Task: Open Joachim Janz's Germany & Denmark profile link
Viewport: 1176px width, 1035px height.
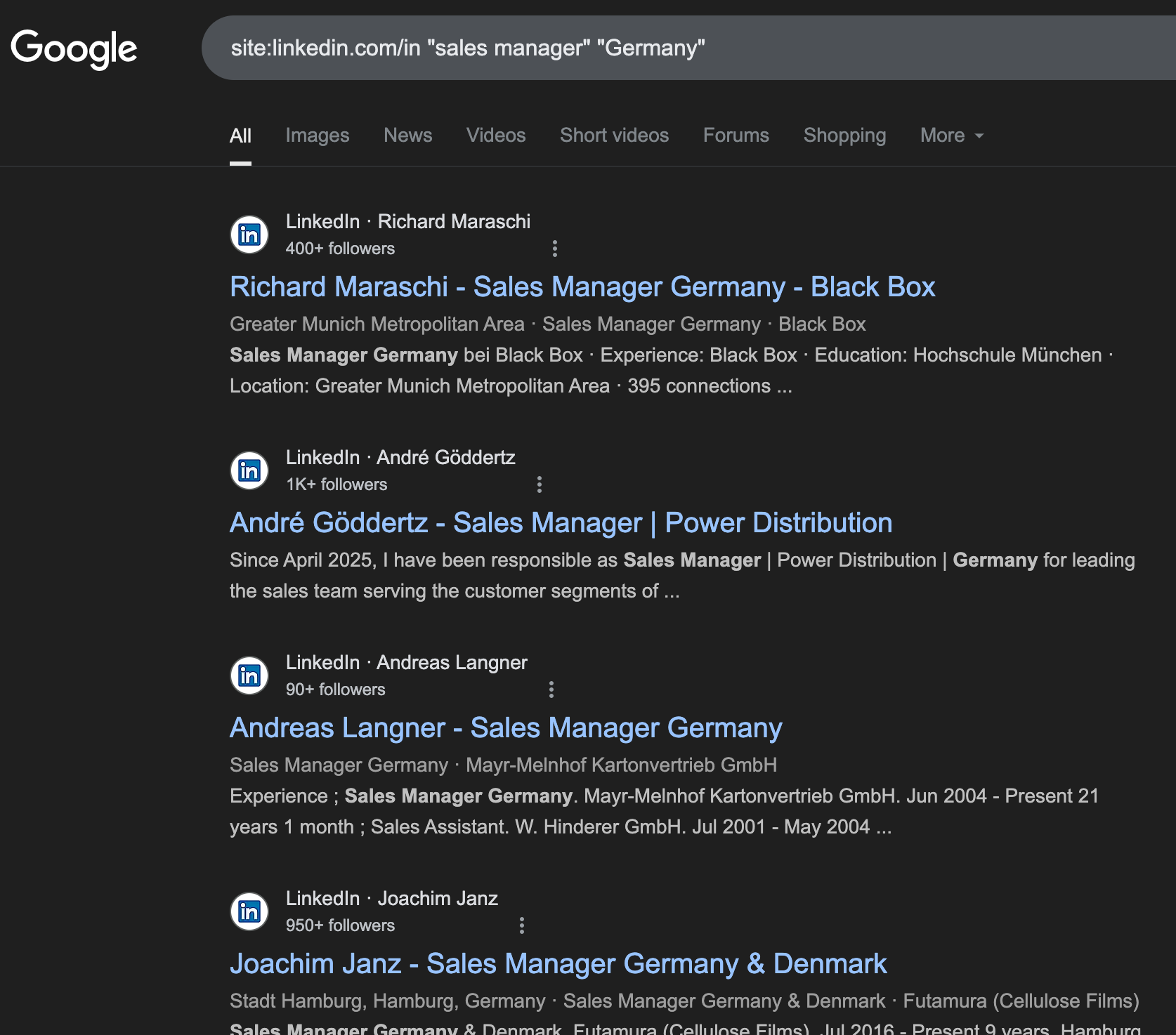Action: click(558, 963)
